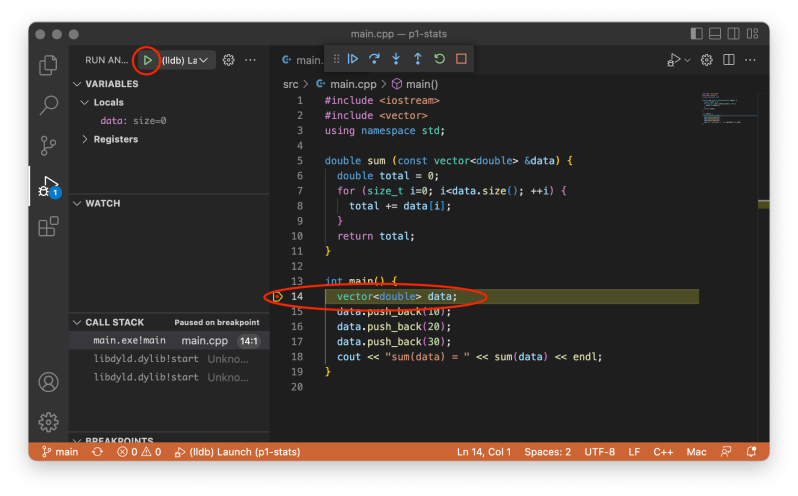Open Customize Layout in the title bar
The width and height of the screenshot is (798, 496).
752,34
